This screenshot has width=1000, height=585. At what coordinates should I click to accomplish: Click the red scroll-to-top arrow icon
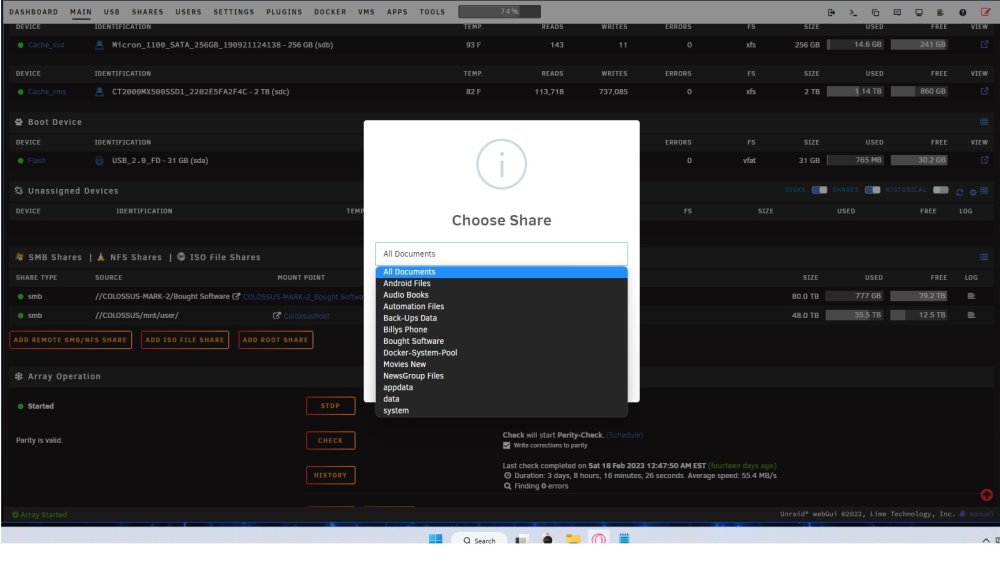pyautogui.click(x=987, y=495)
